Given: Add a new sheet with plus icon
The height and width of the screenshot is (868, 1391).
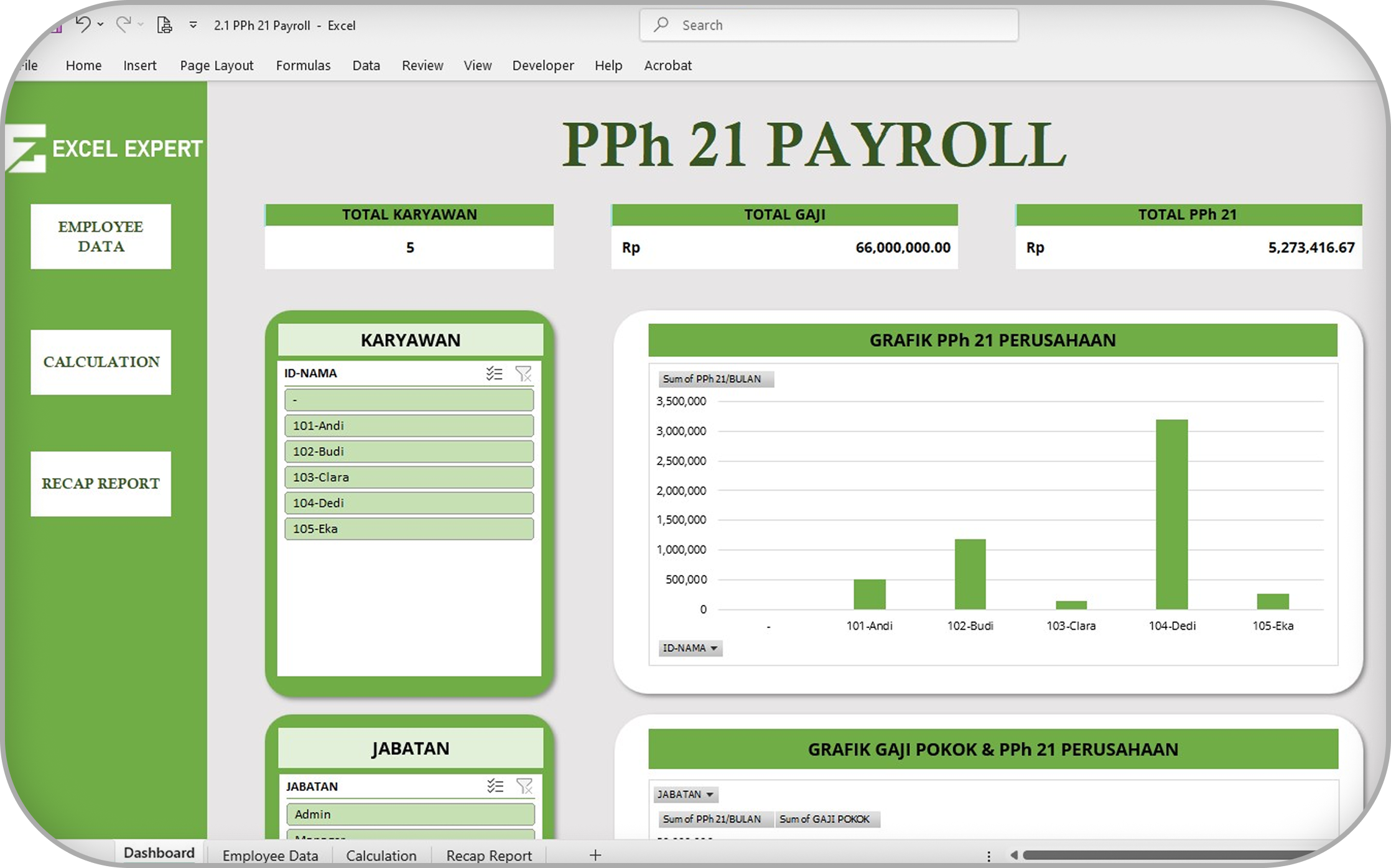Looking at the screenshot, I should point(595,855).
